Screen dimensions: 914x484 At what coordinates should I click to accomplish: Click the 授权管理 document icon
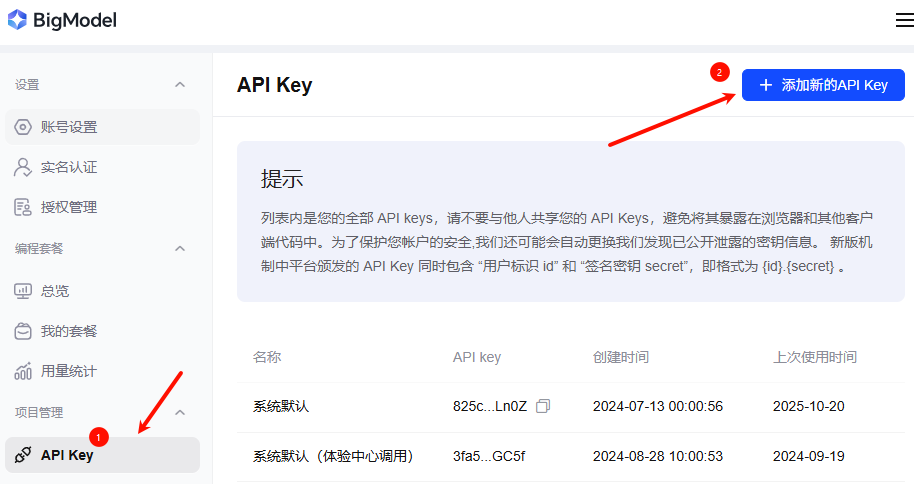[x=23, y=207]
